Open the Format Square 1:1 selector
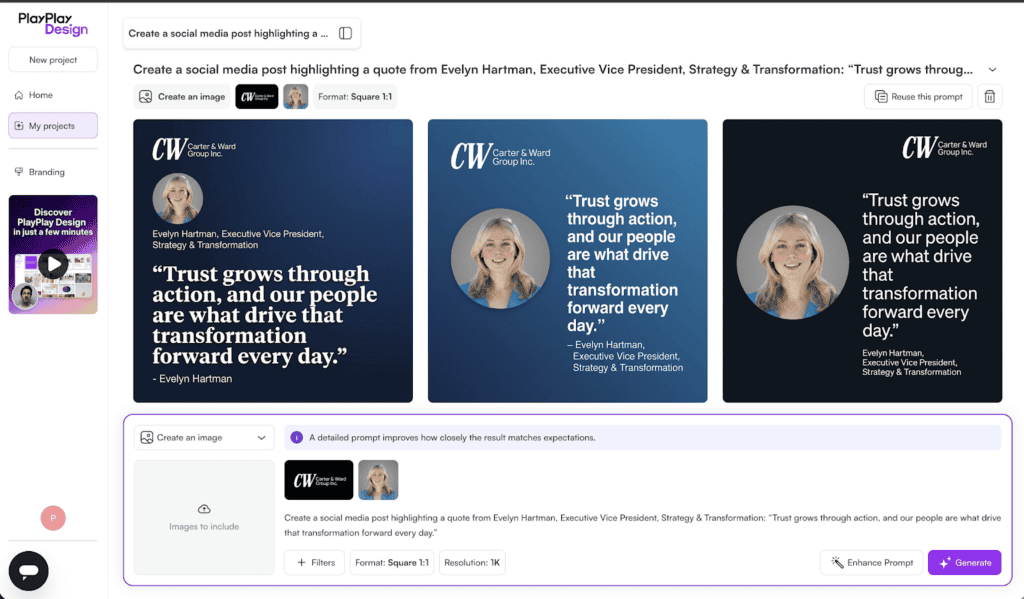Screen dimensions: 1024x599 pyautogui.click(x=391, y=562)
